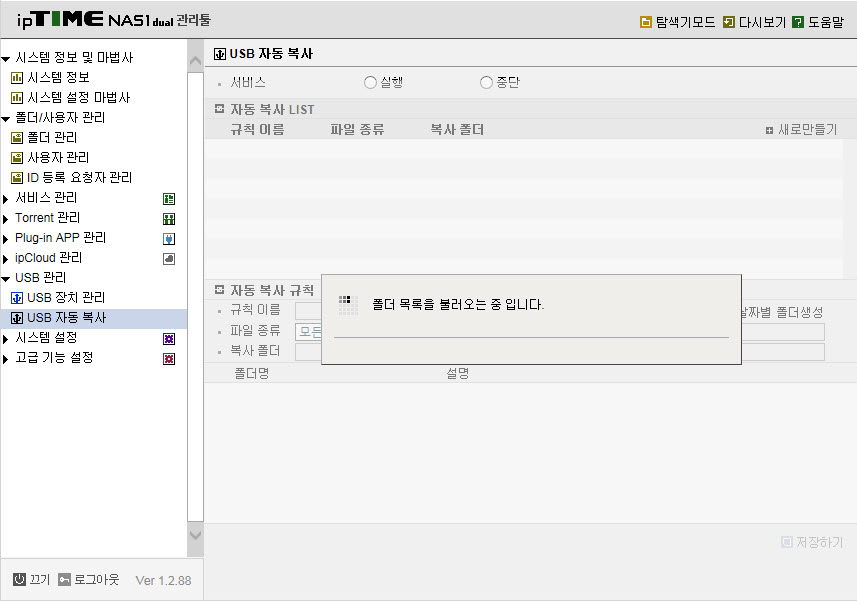The width and height of the screenshot is (857, 602).
Task: Click the 끄기 power icon
Action: coord(19,580)
